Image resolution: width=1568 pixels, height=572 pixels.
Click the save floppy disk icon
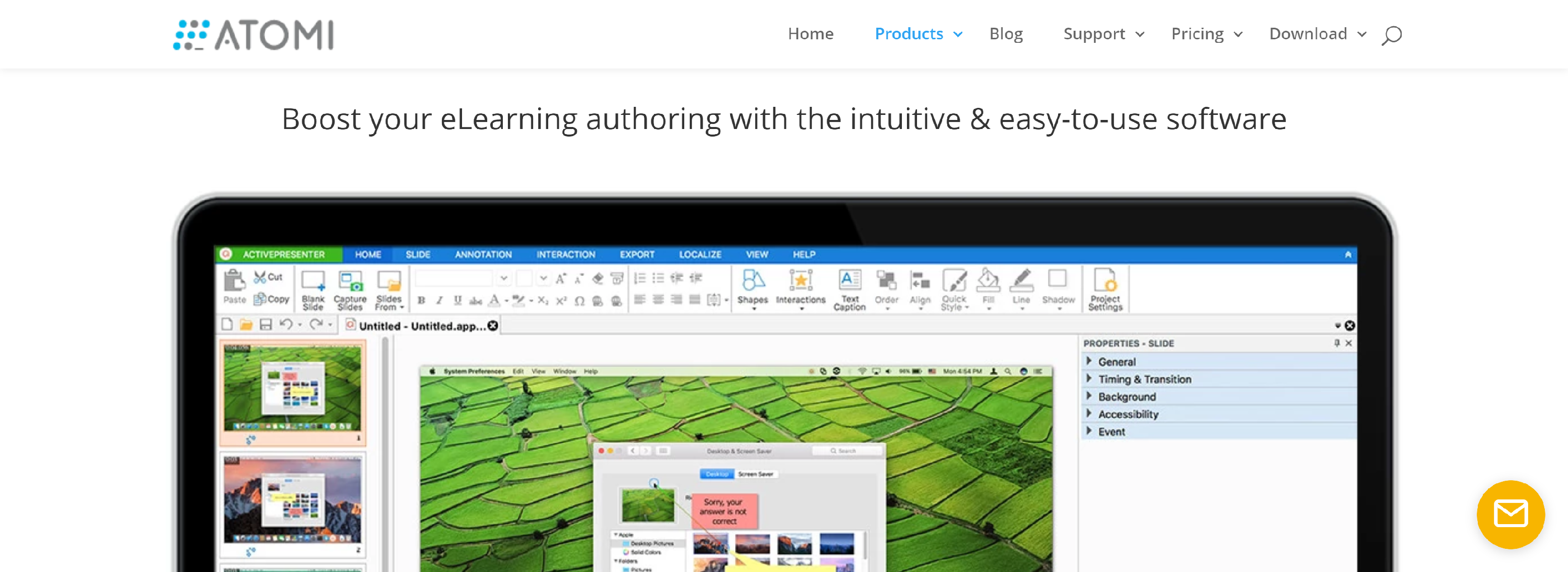(266, 325)
